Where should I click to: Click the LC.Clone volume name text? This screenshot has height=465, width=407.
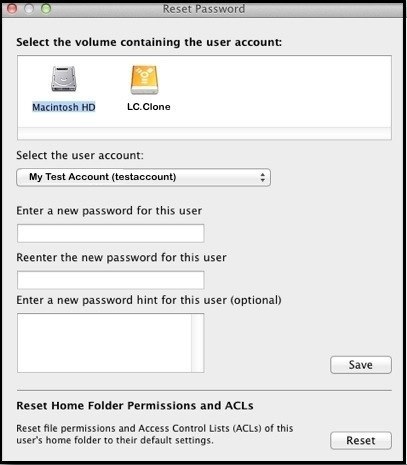tap(149, 107)
